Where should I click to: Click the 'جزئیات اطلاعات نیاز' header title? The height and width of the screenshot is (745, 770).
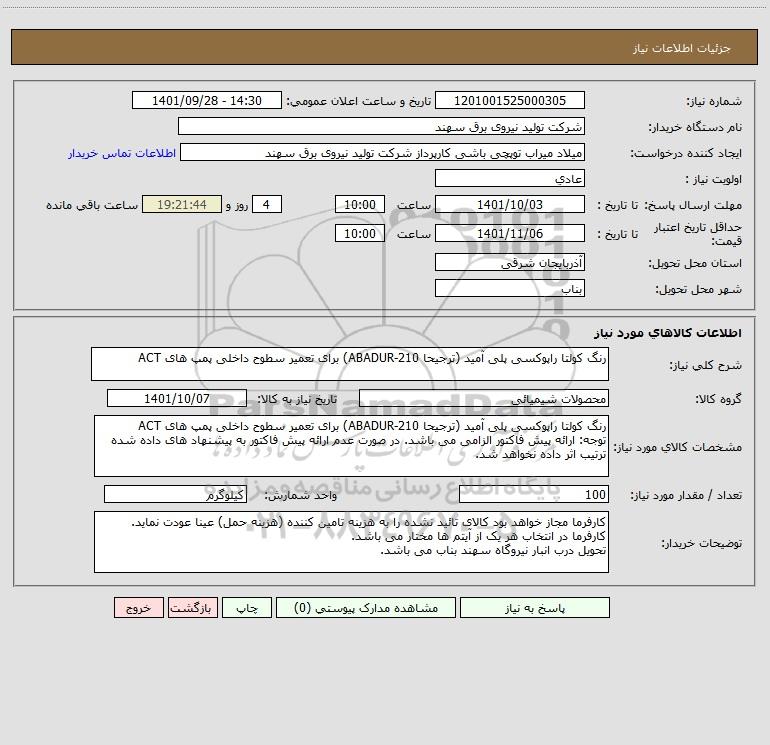[x=681, y=48]
